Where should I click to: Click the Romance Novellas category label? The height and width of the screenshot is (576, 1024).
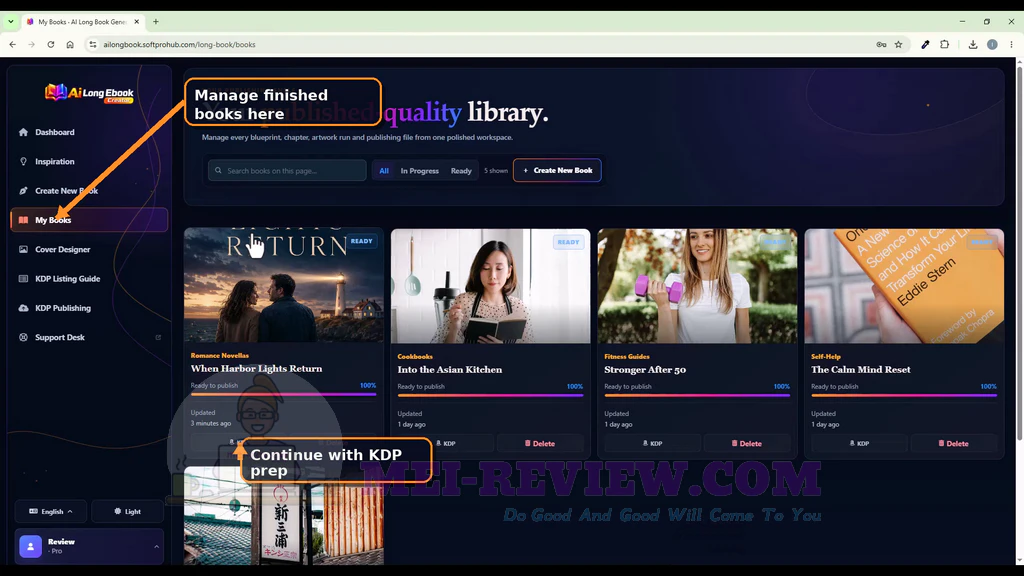[x=219, y=355]
